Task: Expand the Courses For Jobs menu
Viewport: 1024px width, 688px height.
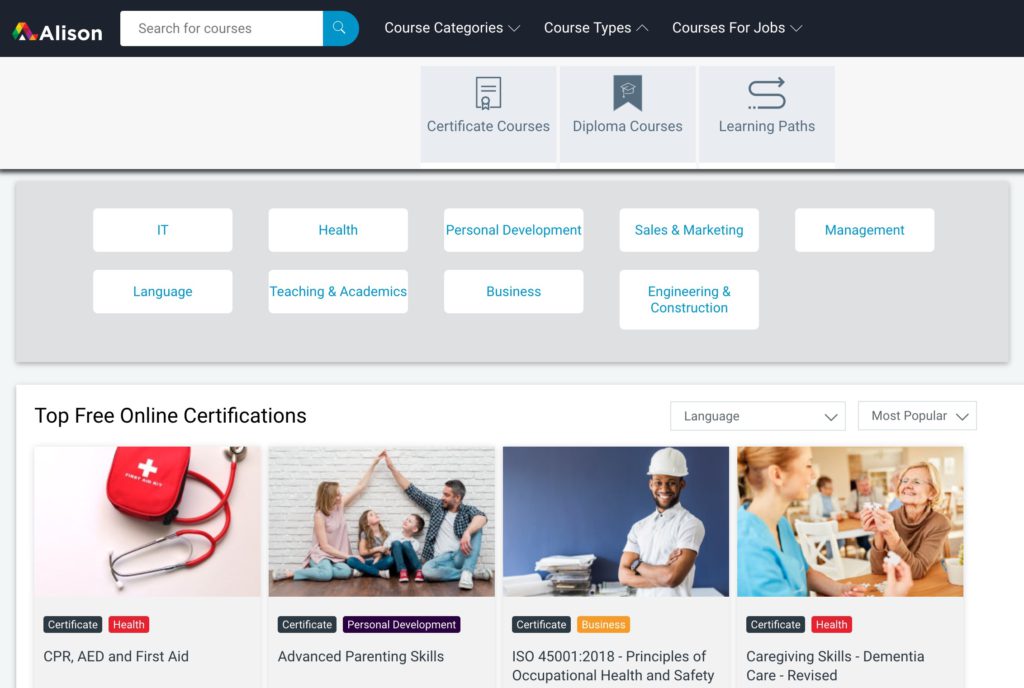Action: click(x=737, y=28)
